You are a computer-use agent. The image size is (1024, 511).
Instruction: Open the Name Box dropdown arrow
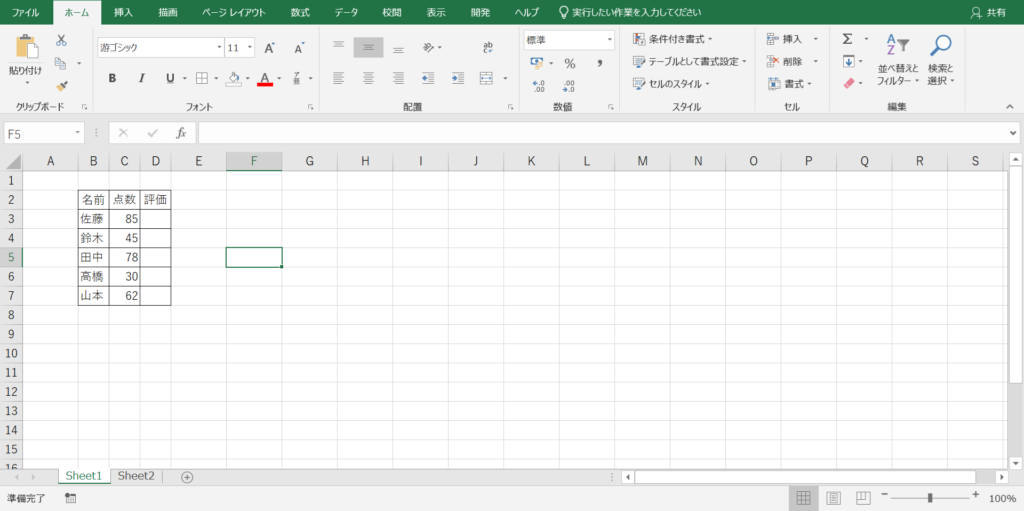(x=78, y=133)
